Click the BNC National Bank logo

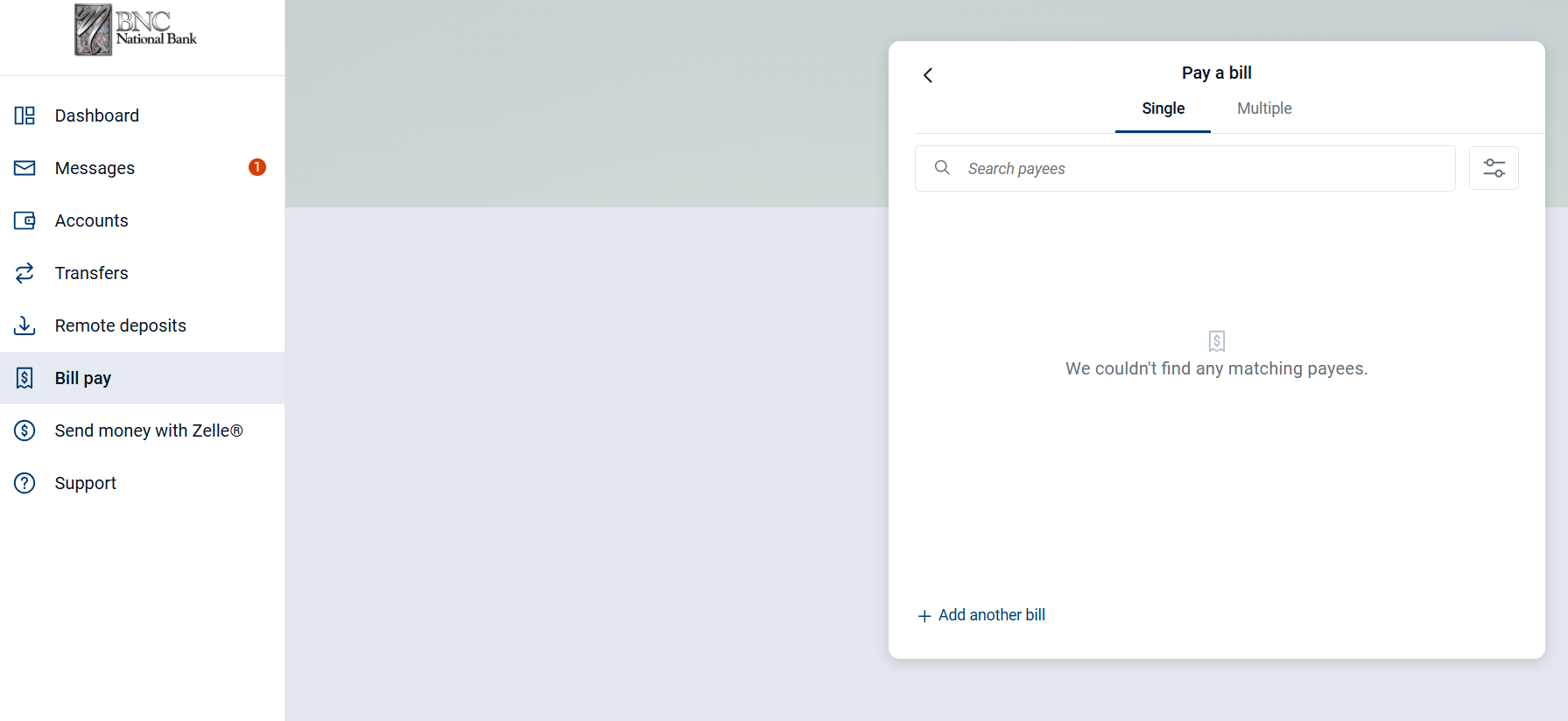point(137,30)
